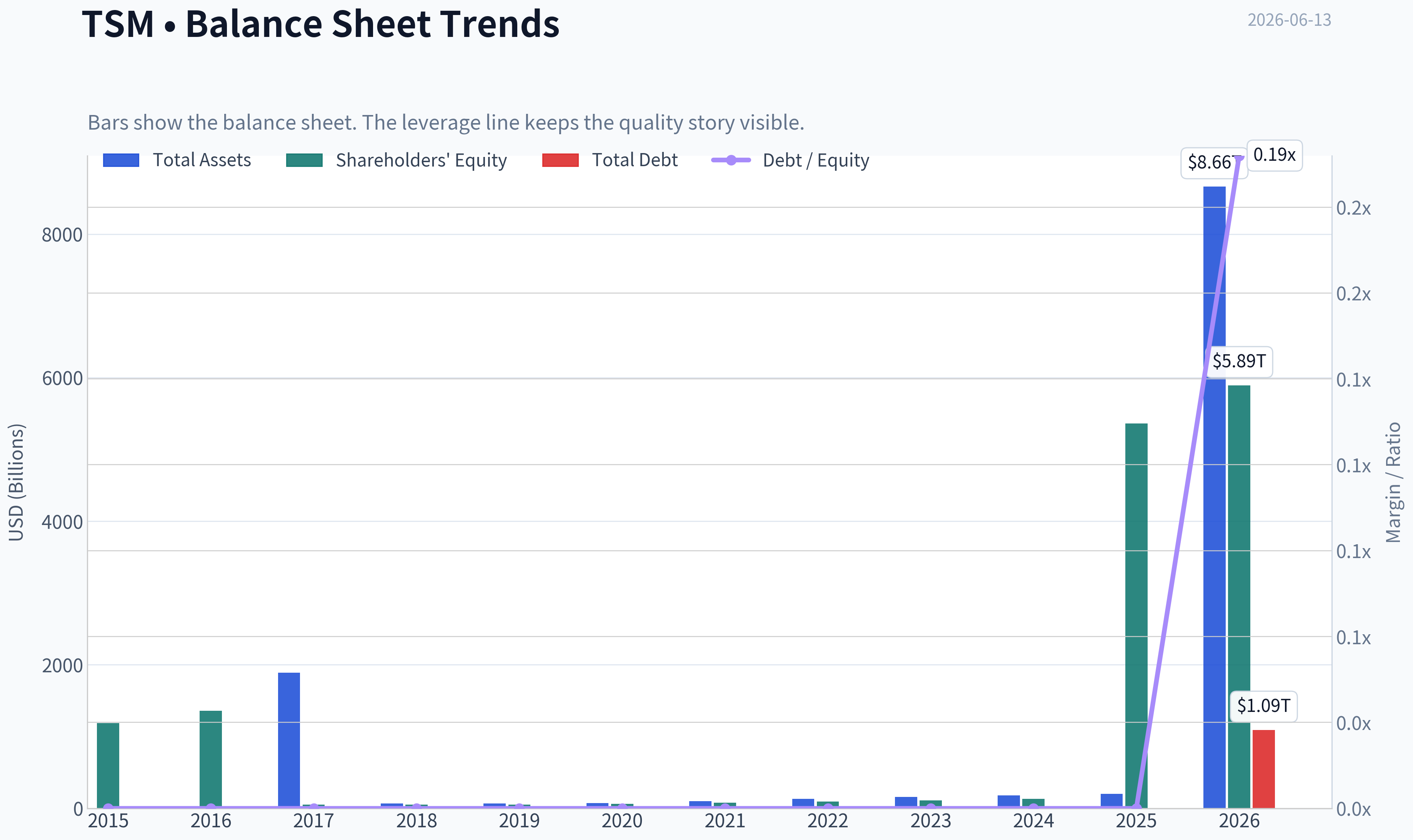Select the $5.89T equity annotation label
Viewport: 1413px width, 840px height.
click(x=1239, y=362)
